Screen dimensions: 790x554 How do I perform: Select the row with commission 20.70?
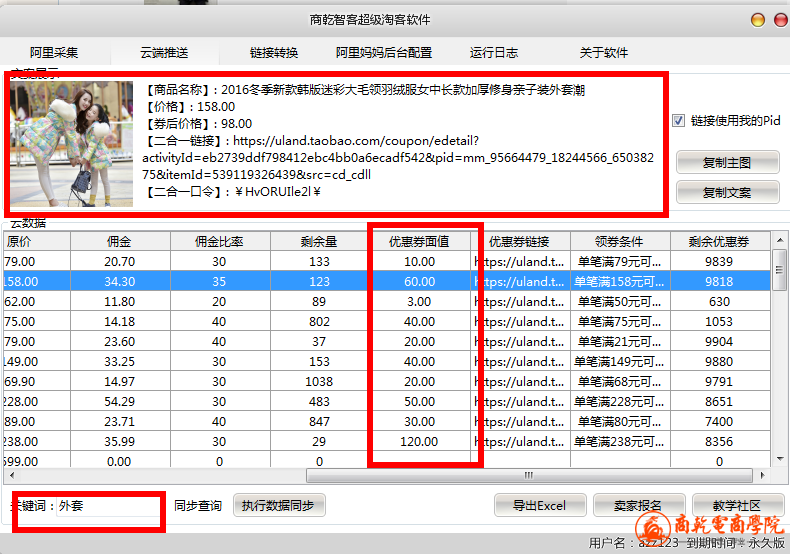point(387,261)
